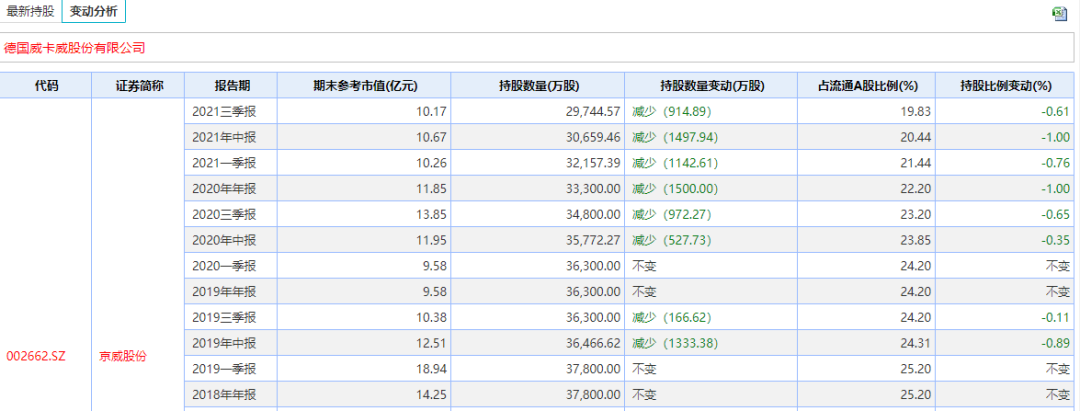Sort by the 报告期 column header
1080x411 pixels.
tap(232, 86)
